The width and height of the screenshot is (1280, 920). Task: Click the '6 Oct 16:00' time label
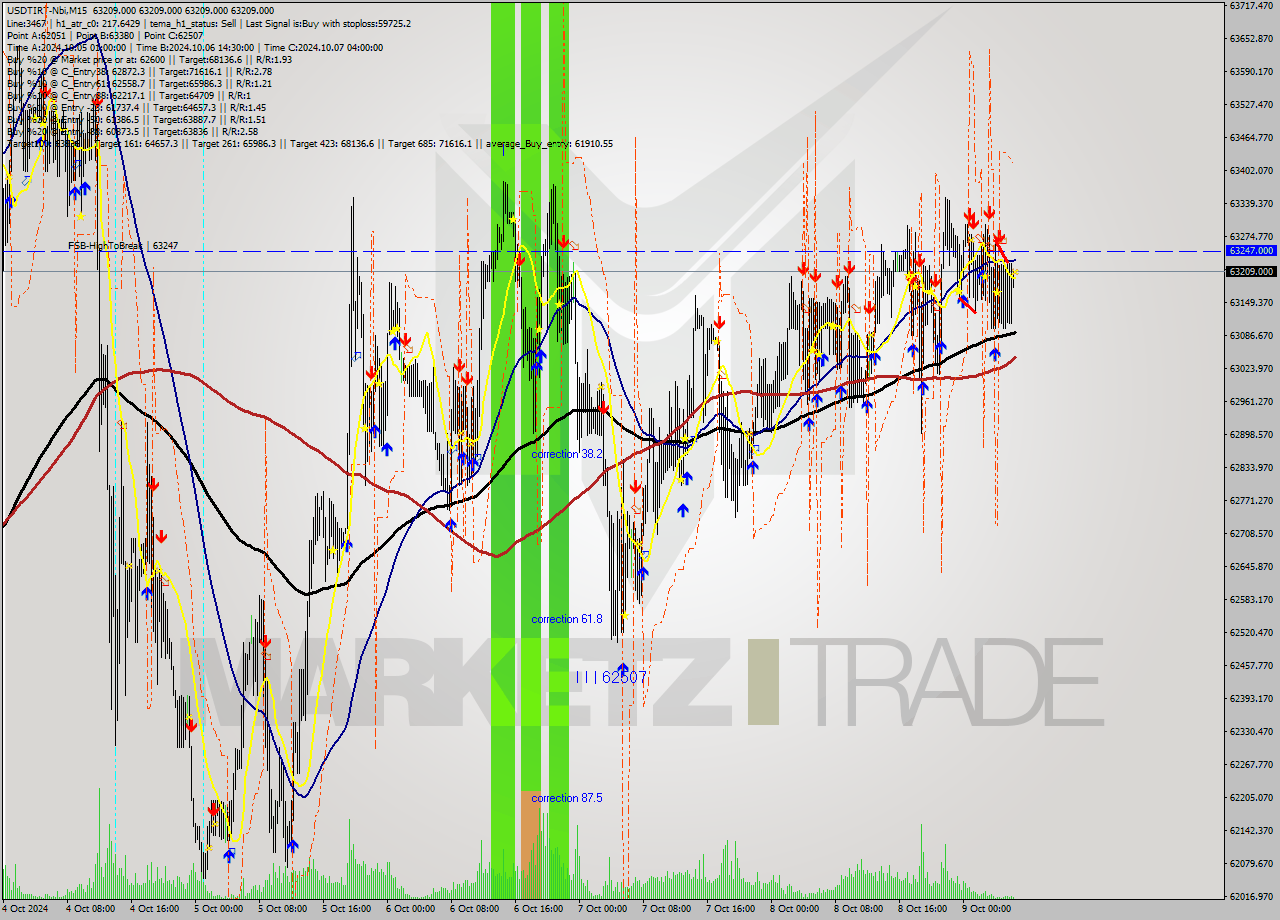click(539, 909)
